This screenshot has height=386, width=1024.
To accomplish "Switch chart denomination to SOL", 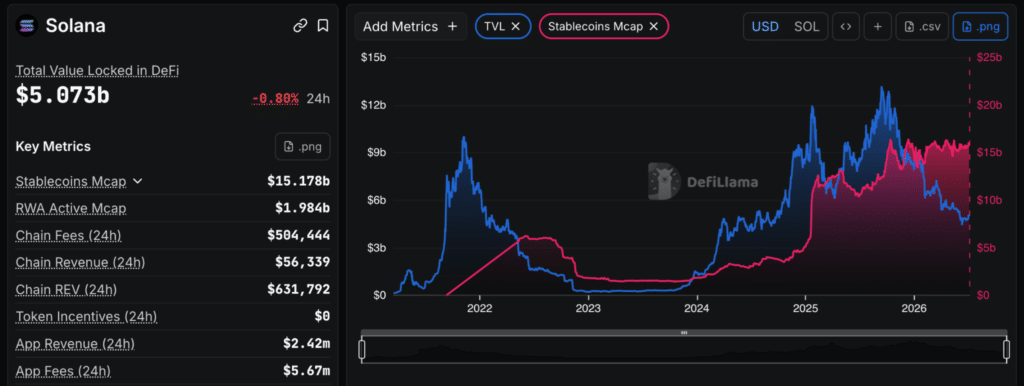I will pyautogui.click(x=807, y=27).
